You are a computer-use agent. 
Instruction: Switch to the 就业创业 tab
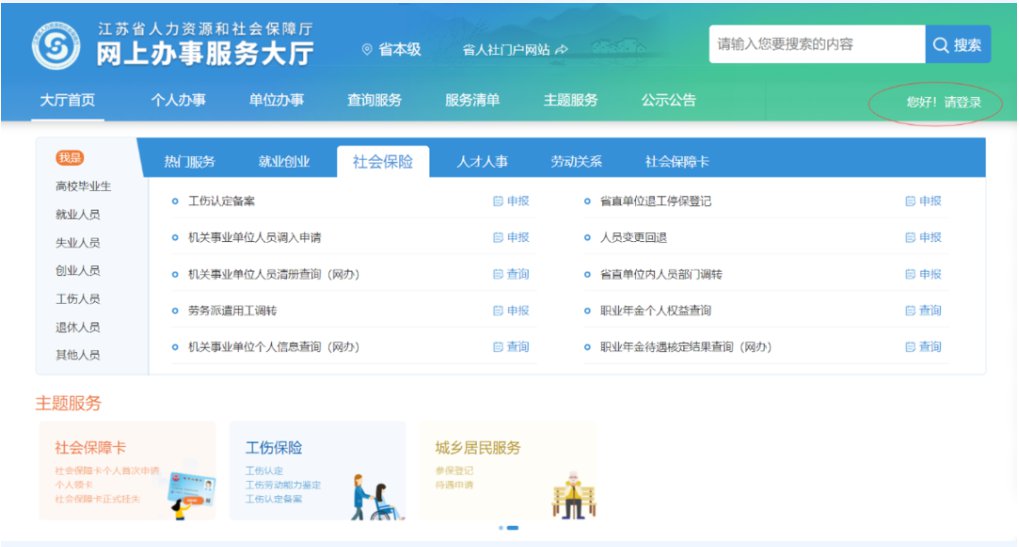pos(284,162)
